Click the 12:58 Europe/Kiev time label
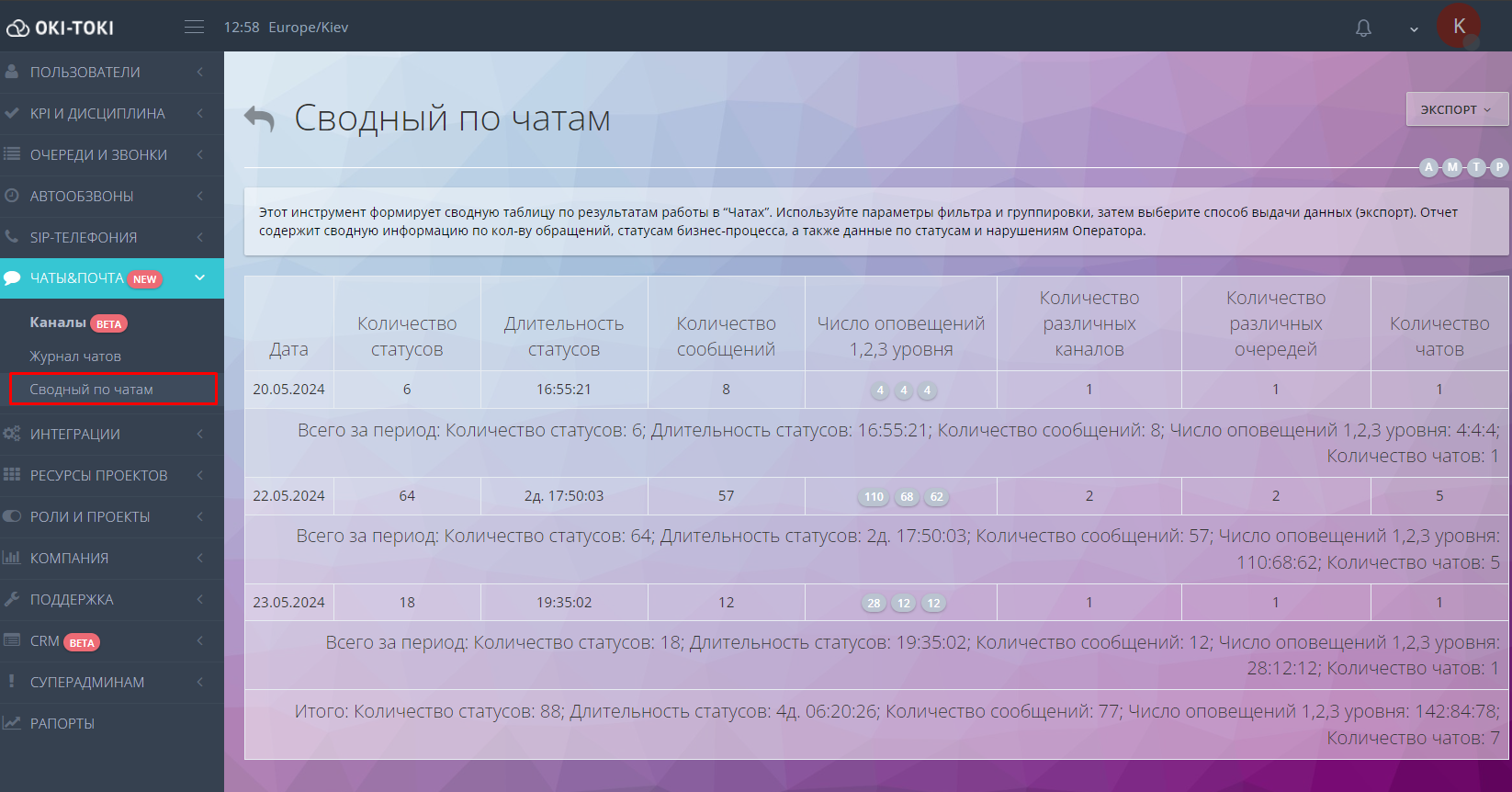 286,28
